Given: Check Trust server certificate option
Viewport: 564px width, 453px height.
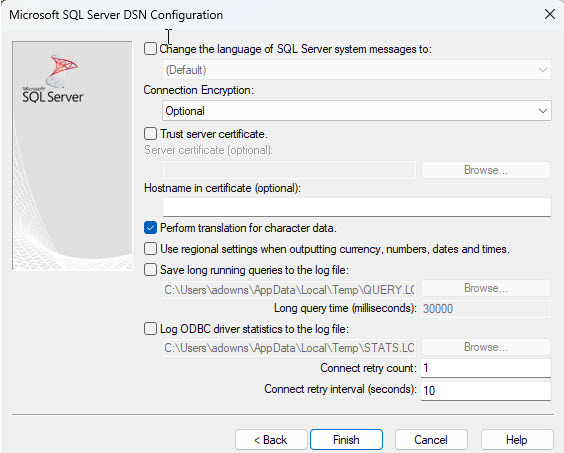Looking at the screenshot, I should pyautogui.click(x=150, y=133).
